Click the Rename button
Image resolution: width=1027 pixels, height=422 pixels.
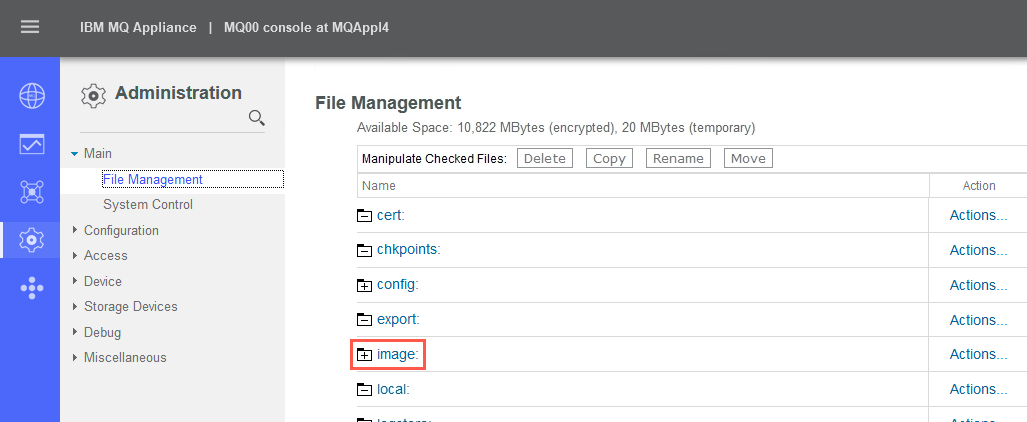click(678, 158)
